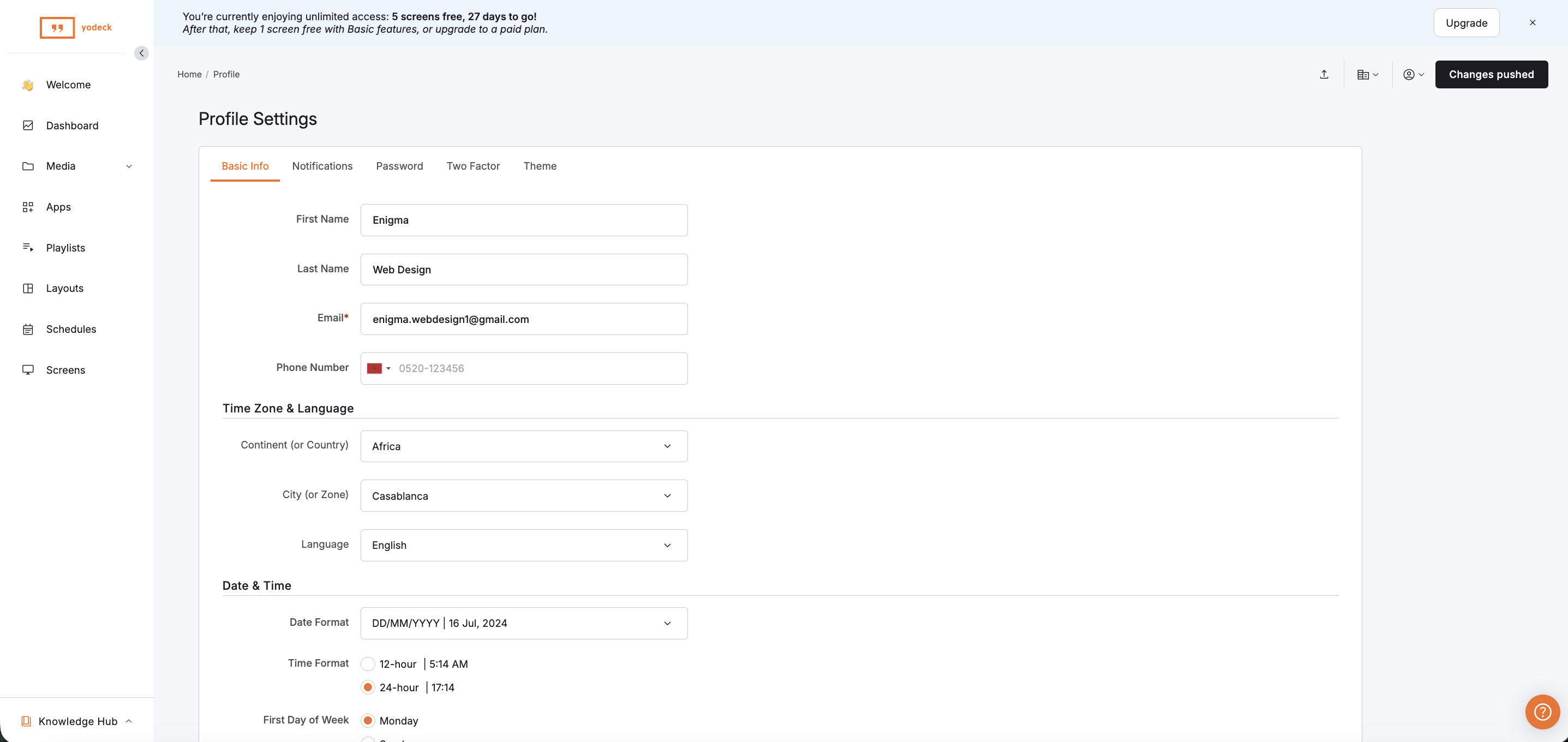The width and height of the screenshot is (1568, 742).
Task: Select the 12-hour time format
Action: point(368,663)
